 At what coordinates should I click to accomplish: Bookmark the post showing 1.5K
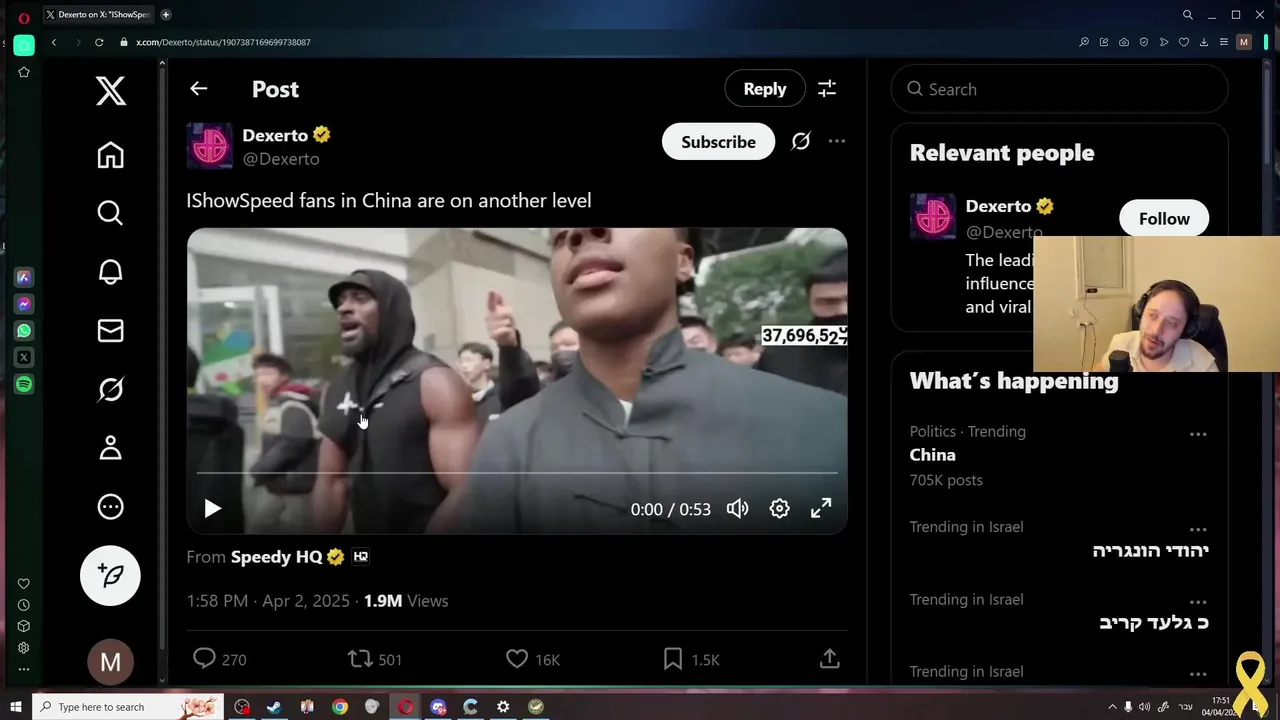(690, 659)
